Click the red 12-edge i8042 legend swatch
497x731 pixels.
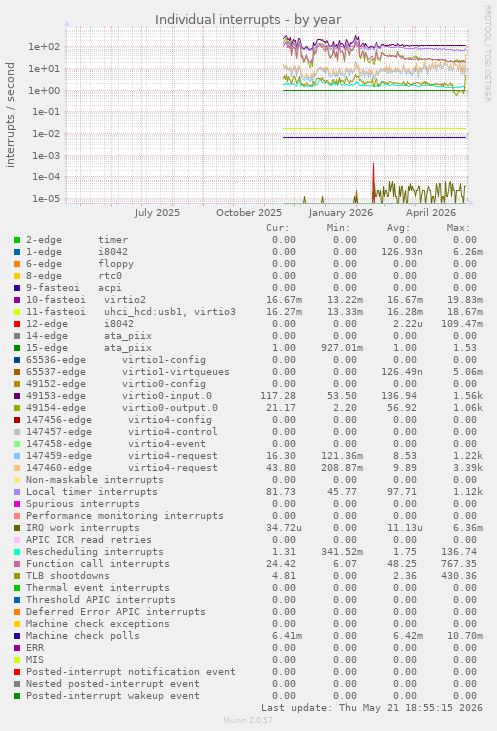click(17, 324)
